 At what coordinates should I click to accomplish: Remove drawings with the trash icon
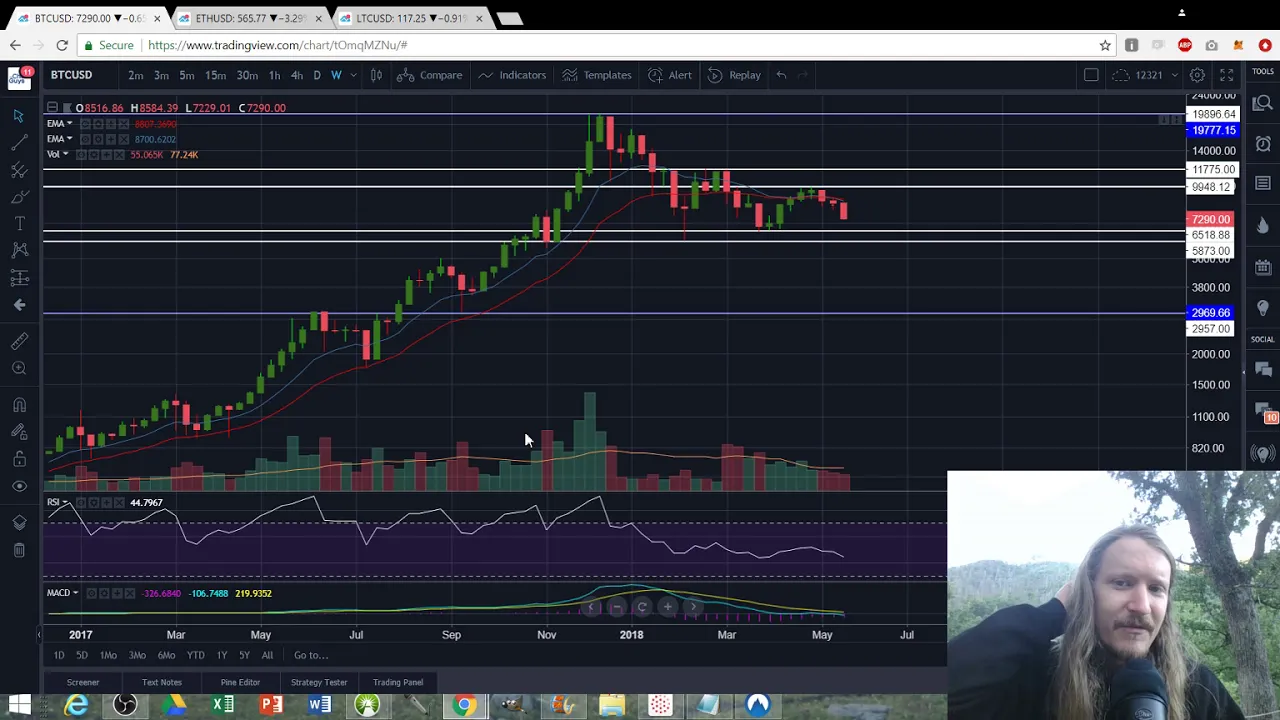coord(18,550)
